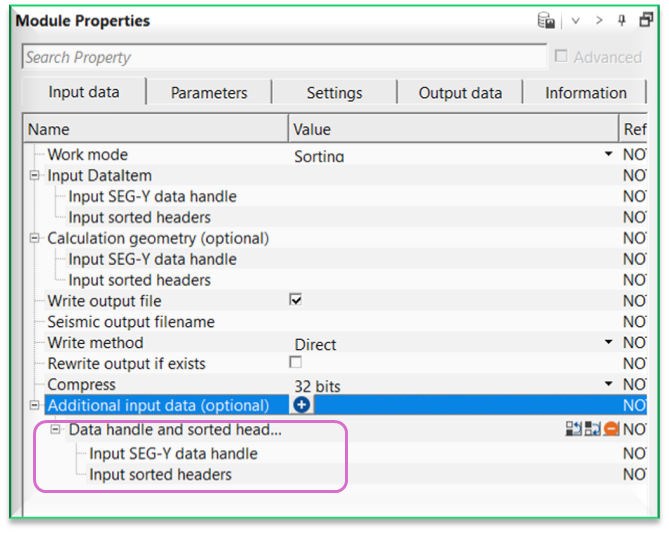The image size is (669, 533).
Task: Tick the Advanced checkbox
Action: [x=561, y=57]
